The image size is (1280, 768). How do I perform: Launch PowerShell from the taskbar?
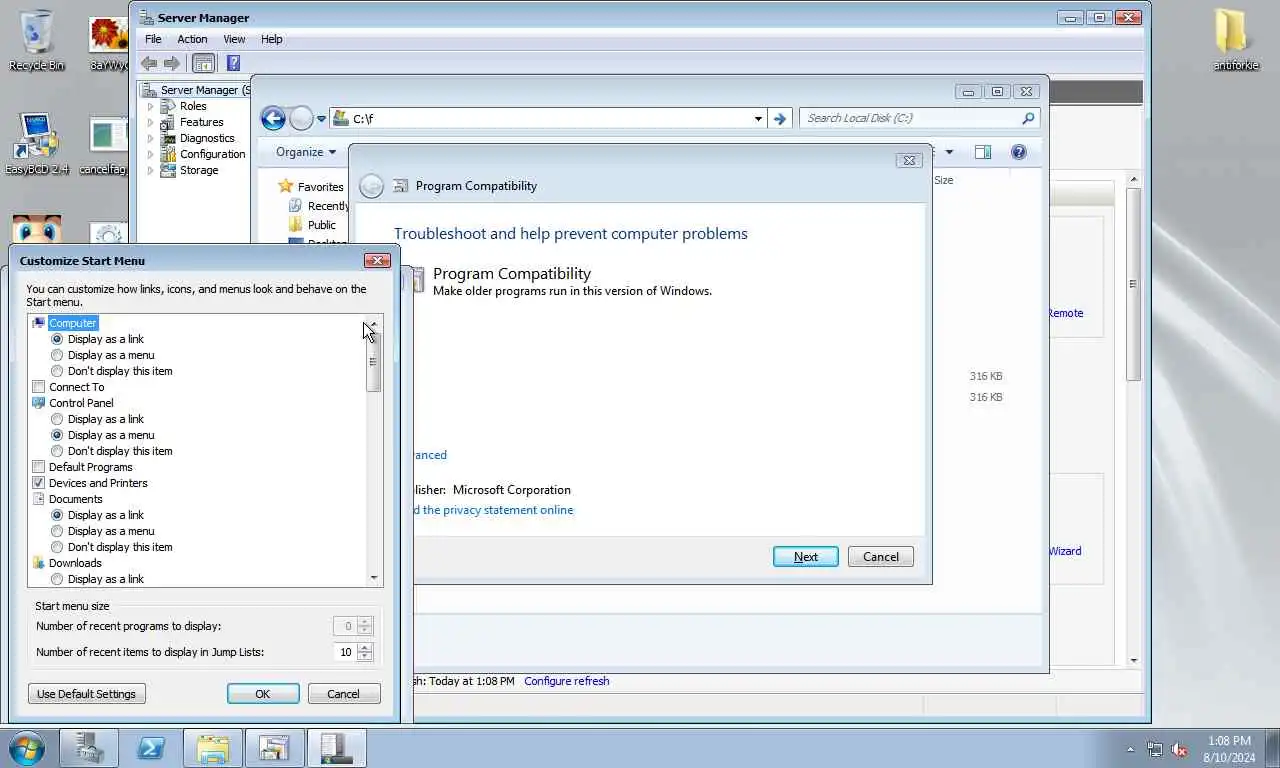tap(151, 748)
